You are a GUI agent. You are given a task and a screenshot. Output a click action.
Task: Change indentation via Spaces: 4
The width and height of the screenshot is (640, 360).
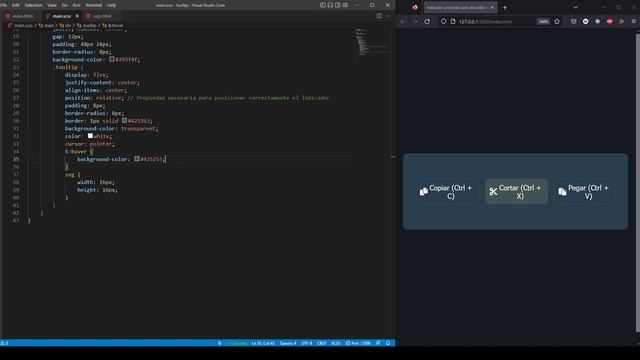(x=288, y=343)
